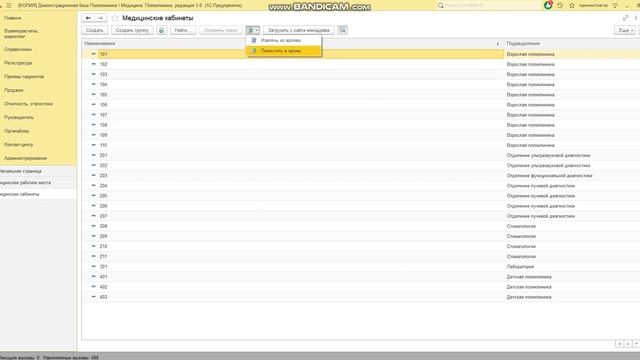Click the Создать button
Screen dimensions: 640x360
pos(95,30)
